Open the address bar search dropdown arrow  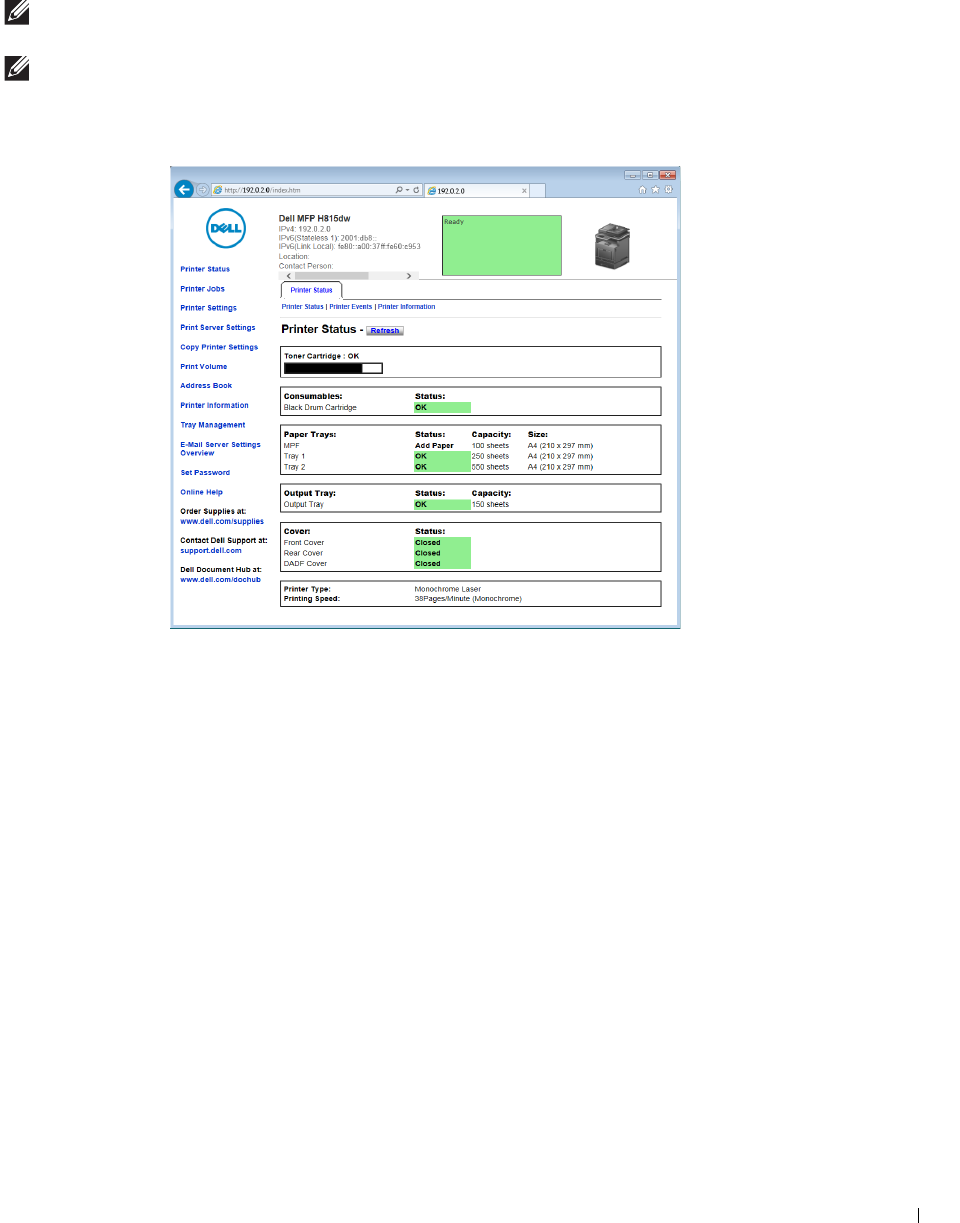(407, 189)
